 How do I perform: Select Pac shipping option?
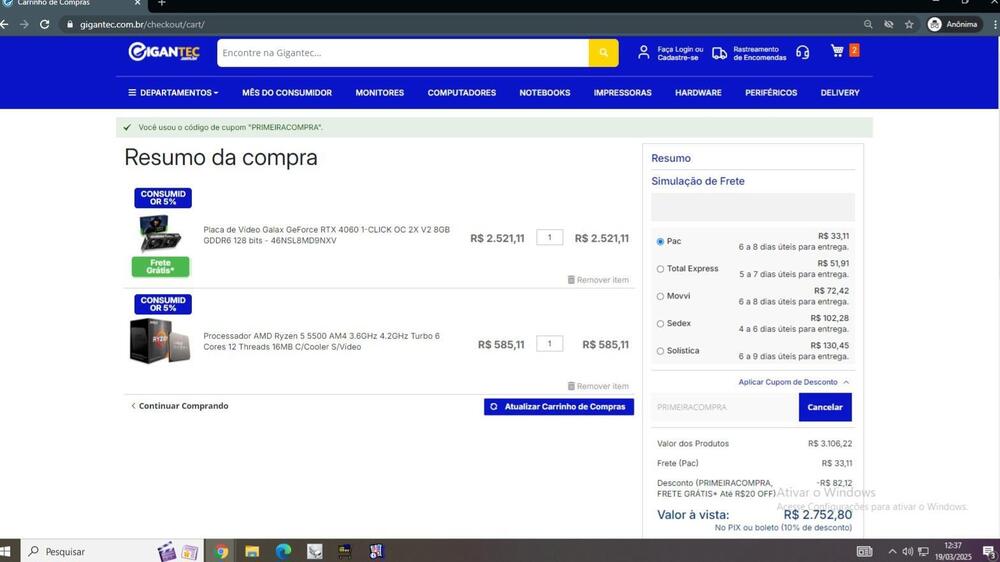[660, 242]
